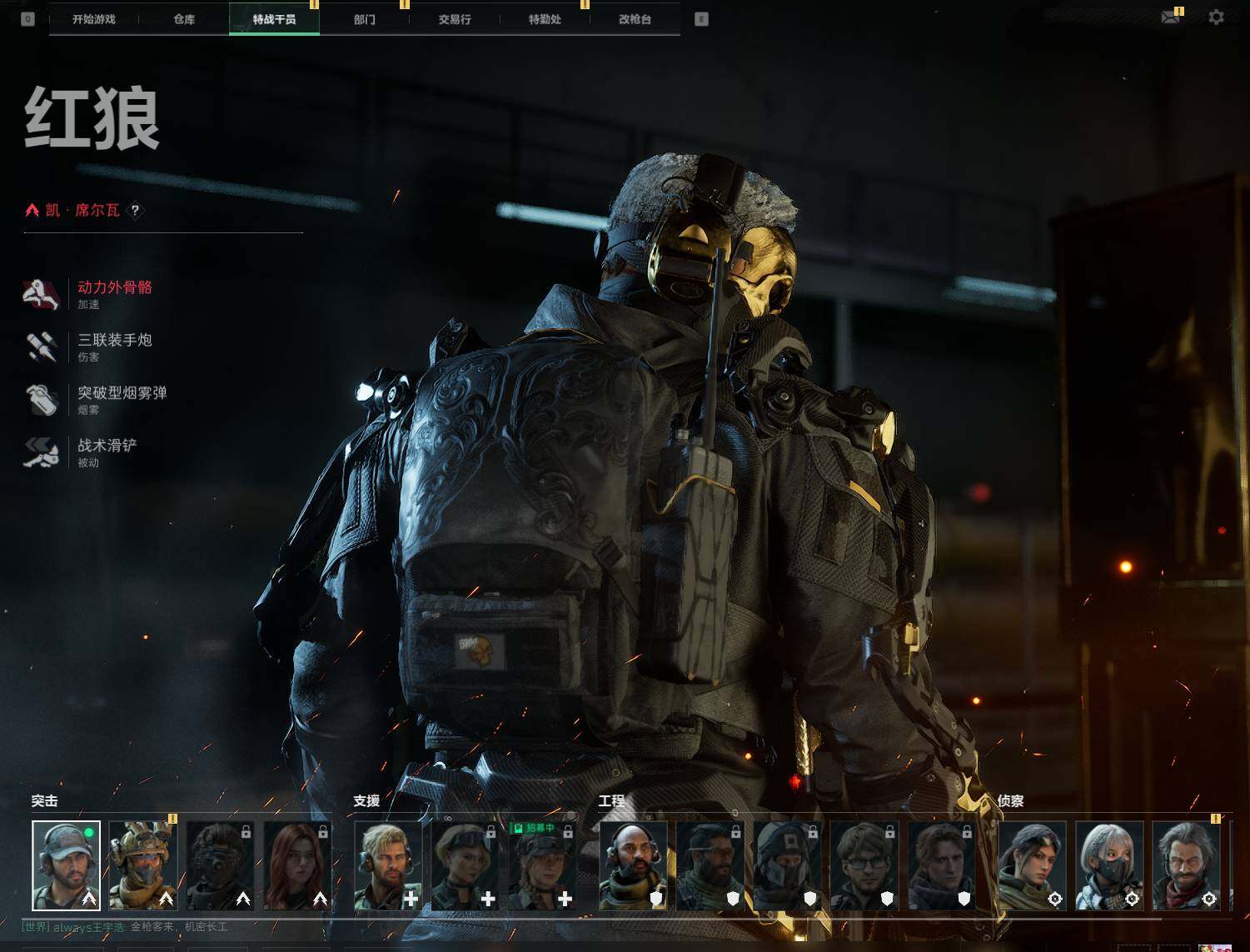Select the 突破型烟雾弹 skill icon

click(41, 400)
